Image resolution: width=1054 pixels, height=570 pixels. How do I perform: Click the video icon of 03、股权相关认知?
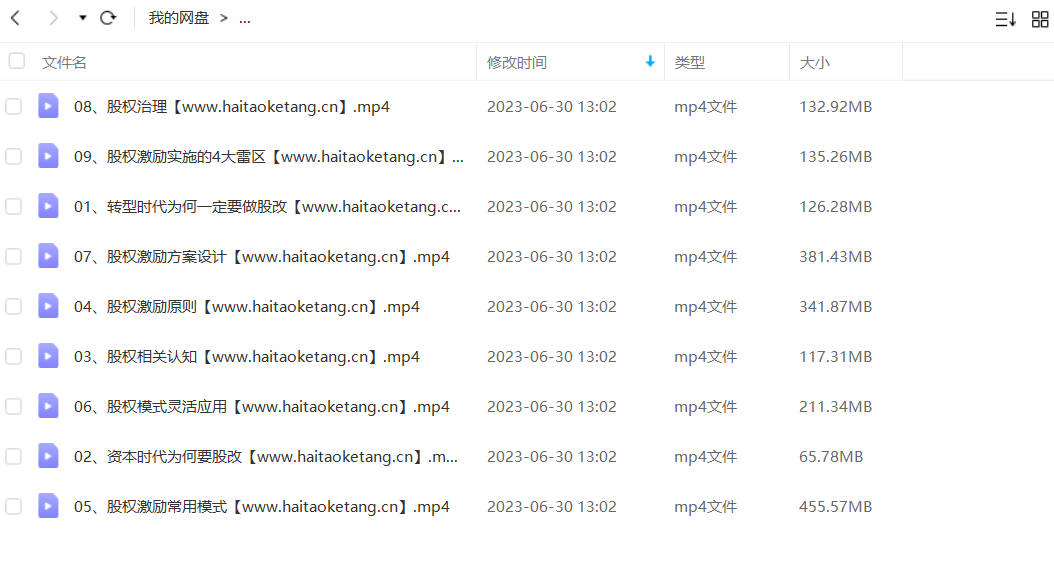click(x=48, y=356)
